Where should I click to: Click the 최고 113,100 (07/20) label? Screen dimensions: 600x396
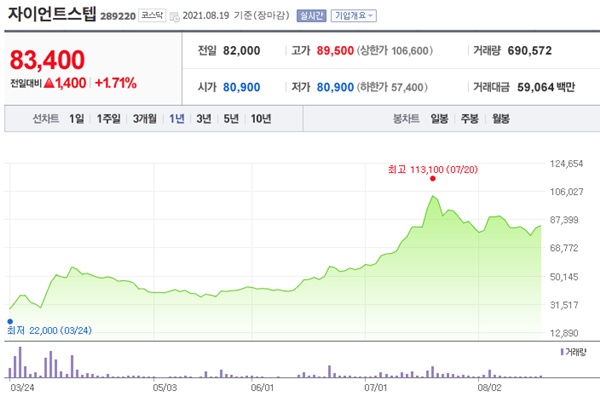433,169
